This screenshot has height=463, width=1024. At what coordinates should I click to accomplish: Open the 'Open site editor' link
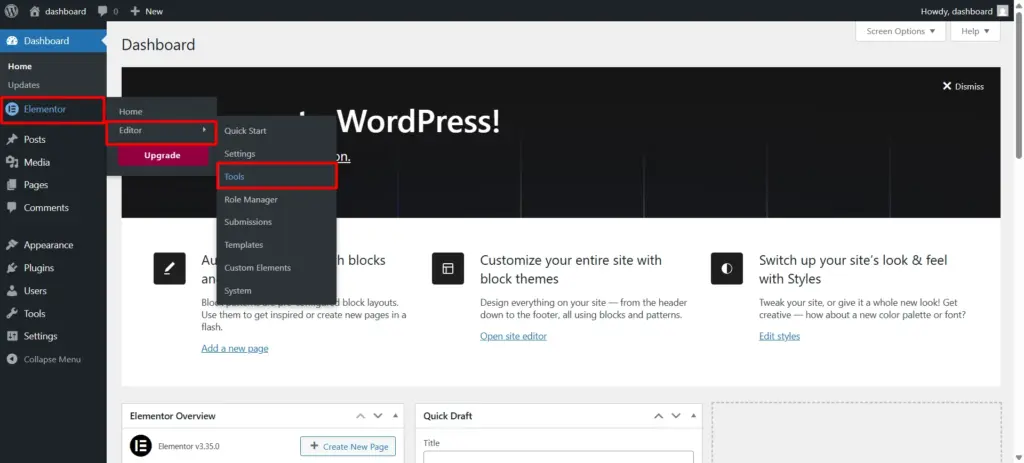(515, 336)
